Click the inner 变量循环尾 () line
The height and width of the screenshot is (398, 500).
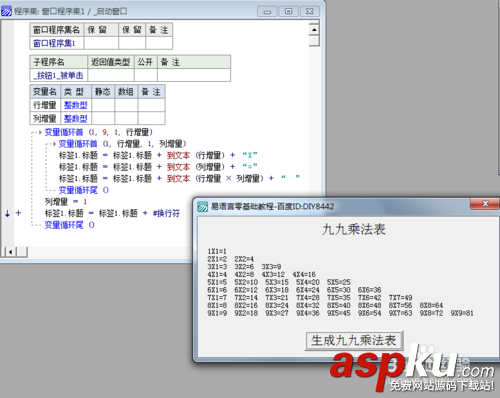click(x=84, y=190)
